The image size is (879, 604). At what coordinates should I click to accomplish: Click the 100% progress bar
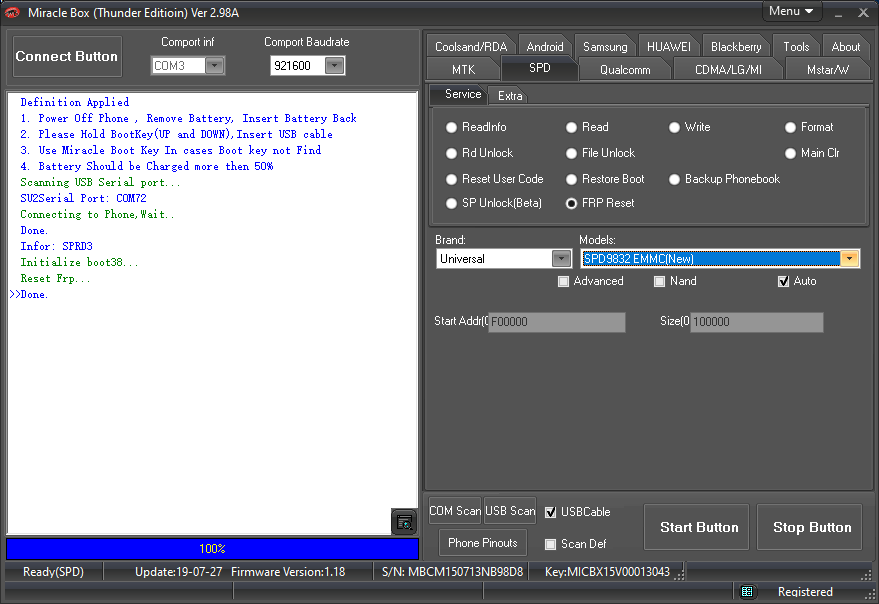(x=212, y=548)
